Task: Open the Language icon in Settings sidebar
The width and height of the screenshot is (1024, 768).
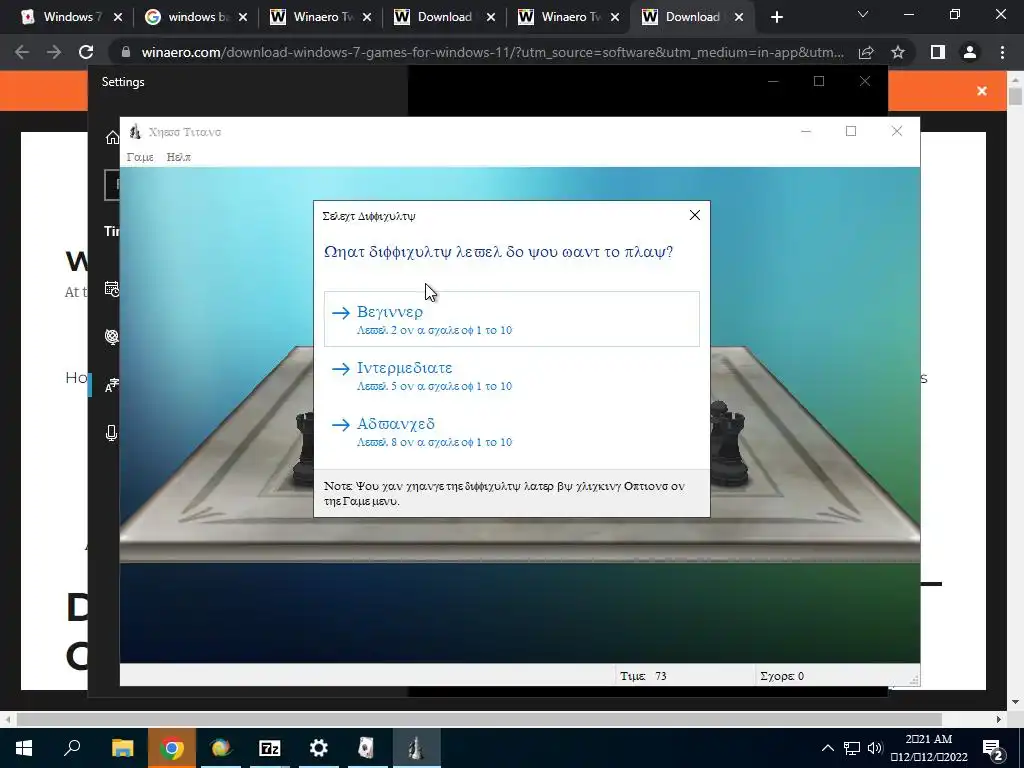Action: pos(112,386)
